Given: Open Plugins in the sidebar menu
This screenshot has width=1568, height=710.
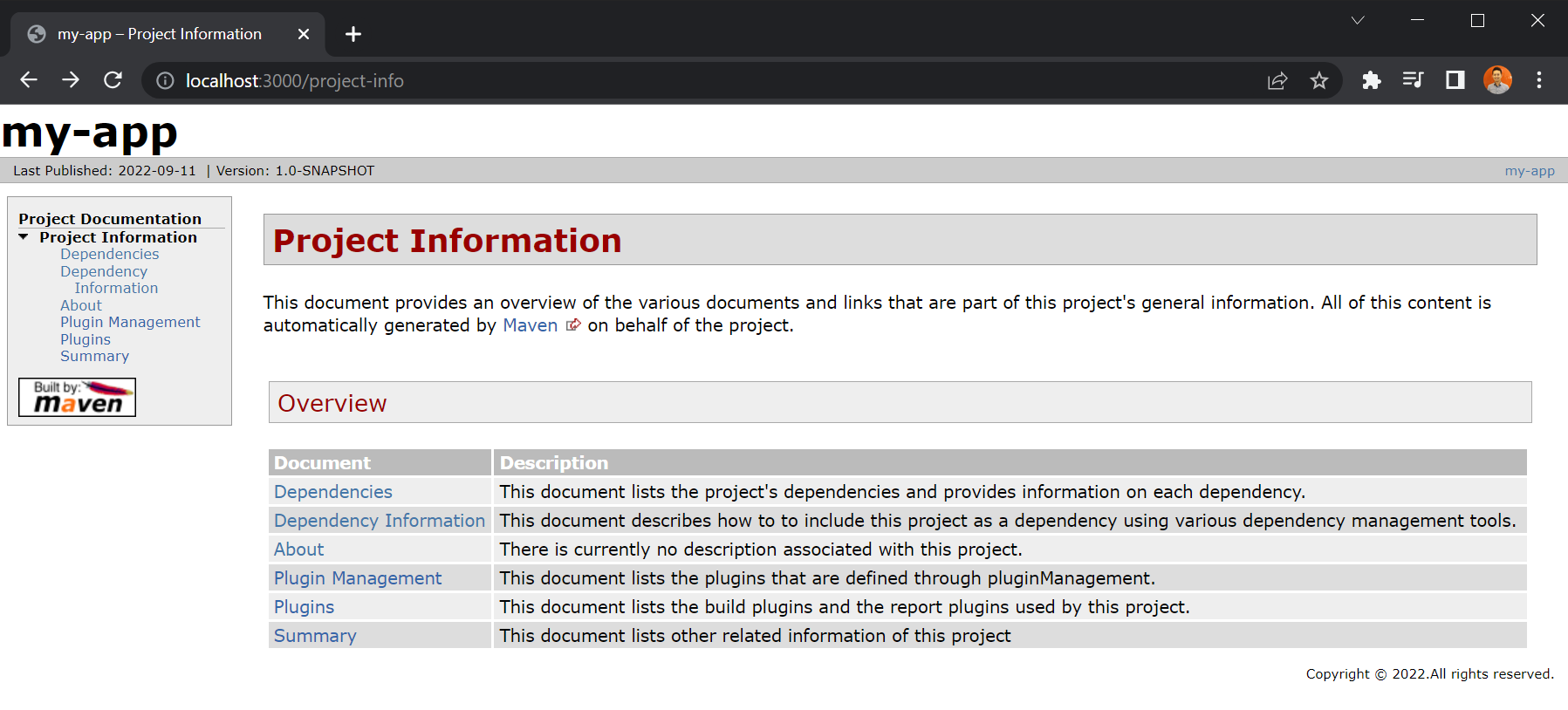Looking at the screenshot, I should 86,339.
